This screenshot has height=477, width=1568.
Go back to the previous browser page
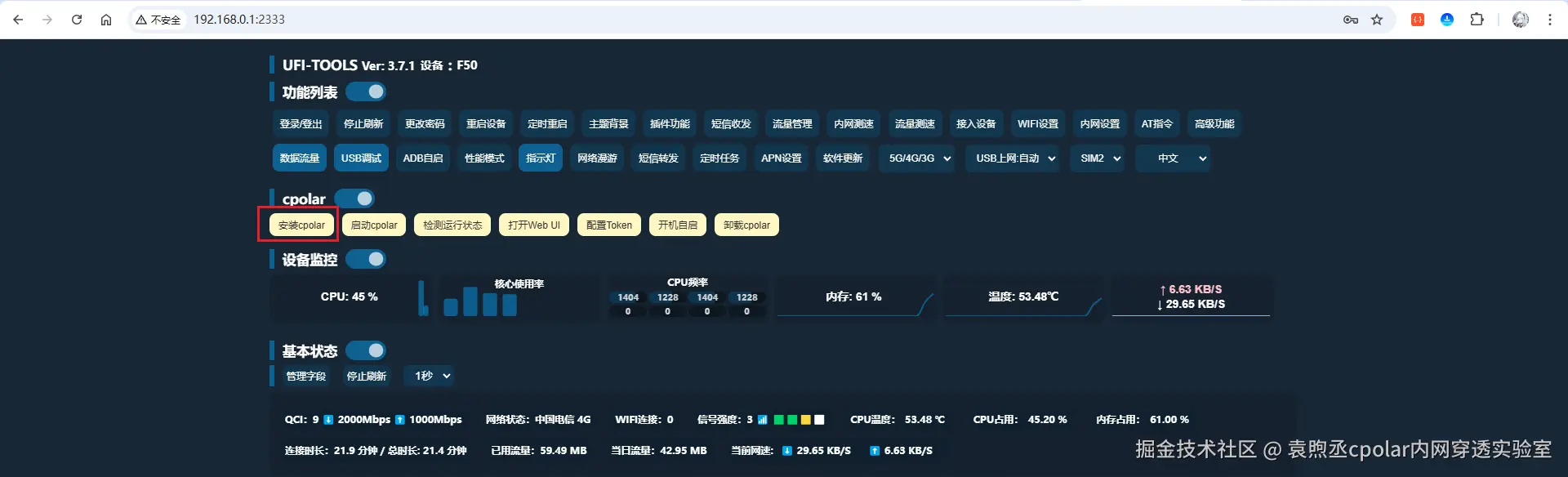pos(18,20)
